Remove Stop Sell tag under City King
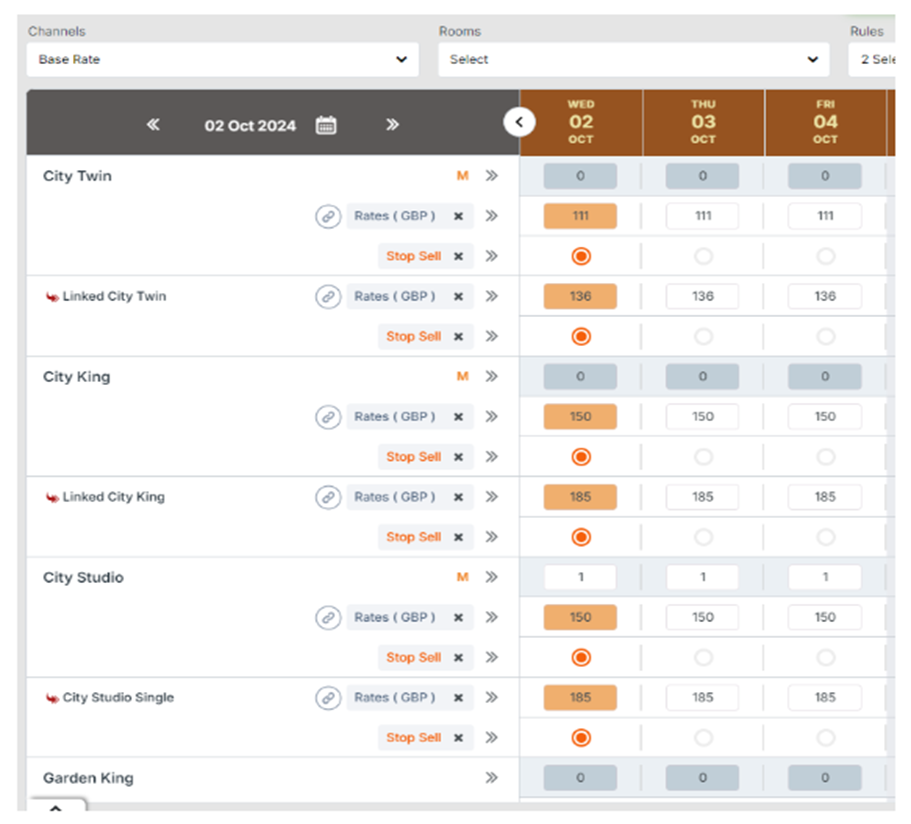The width and height of the screenshot is (911, 824). [458, 457]
